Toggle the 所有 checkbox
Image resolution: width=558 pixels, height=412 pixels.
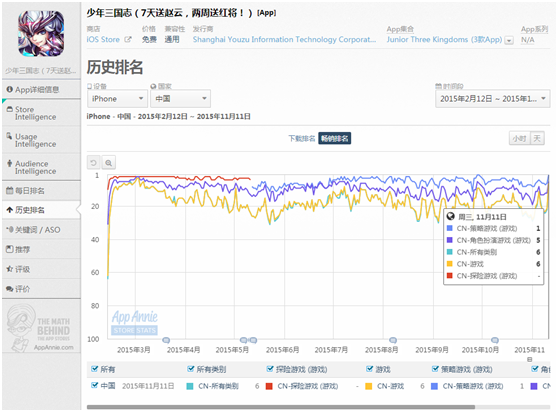tap(94, 369)
